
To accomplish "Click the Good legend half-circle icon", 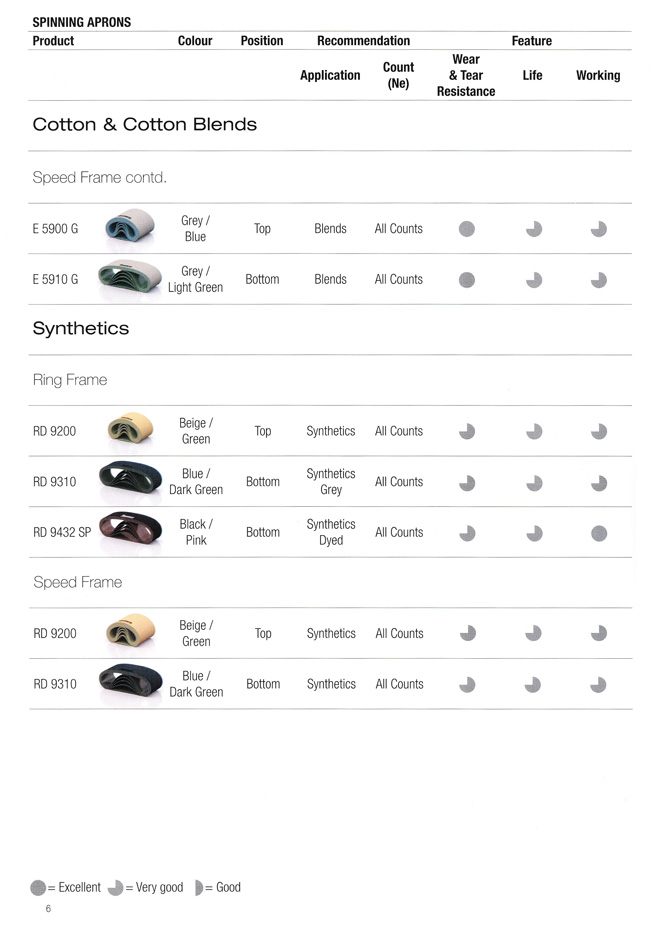I will pos(198,888).
